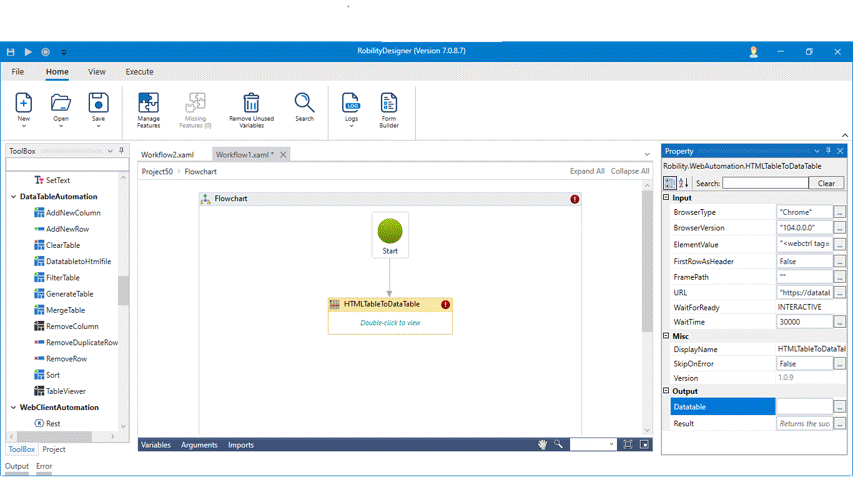
Task: Click the fit-to-screen icon in designer footer
Action: pos(628,445)
